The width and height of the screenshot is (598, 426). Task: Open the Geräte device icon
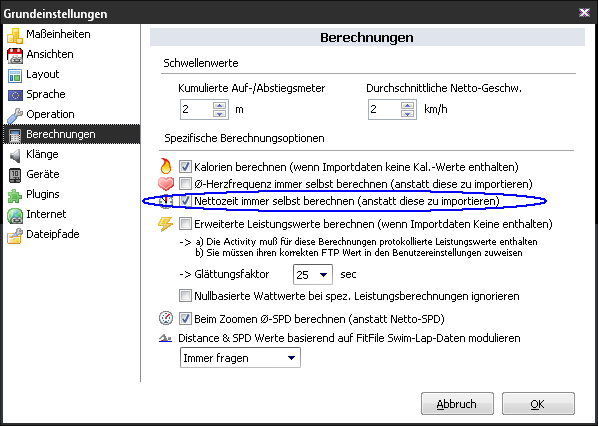[15, 175]
